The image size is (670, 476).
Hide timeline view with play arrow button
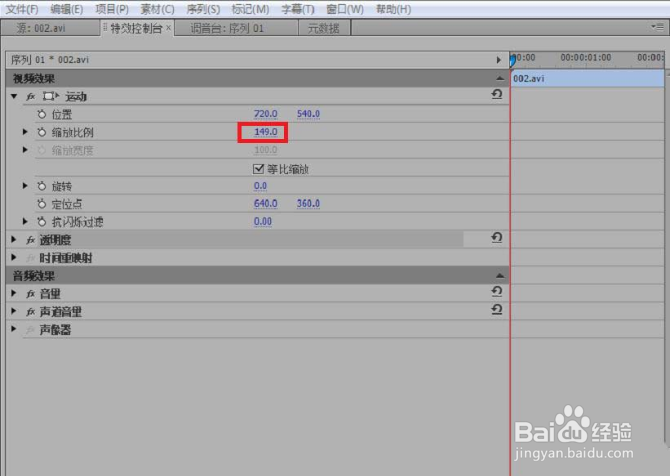pos(499,60)
